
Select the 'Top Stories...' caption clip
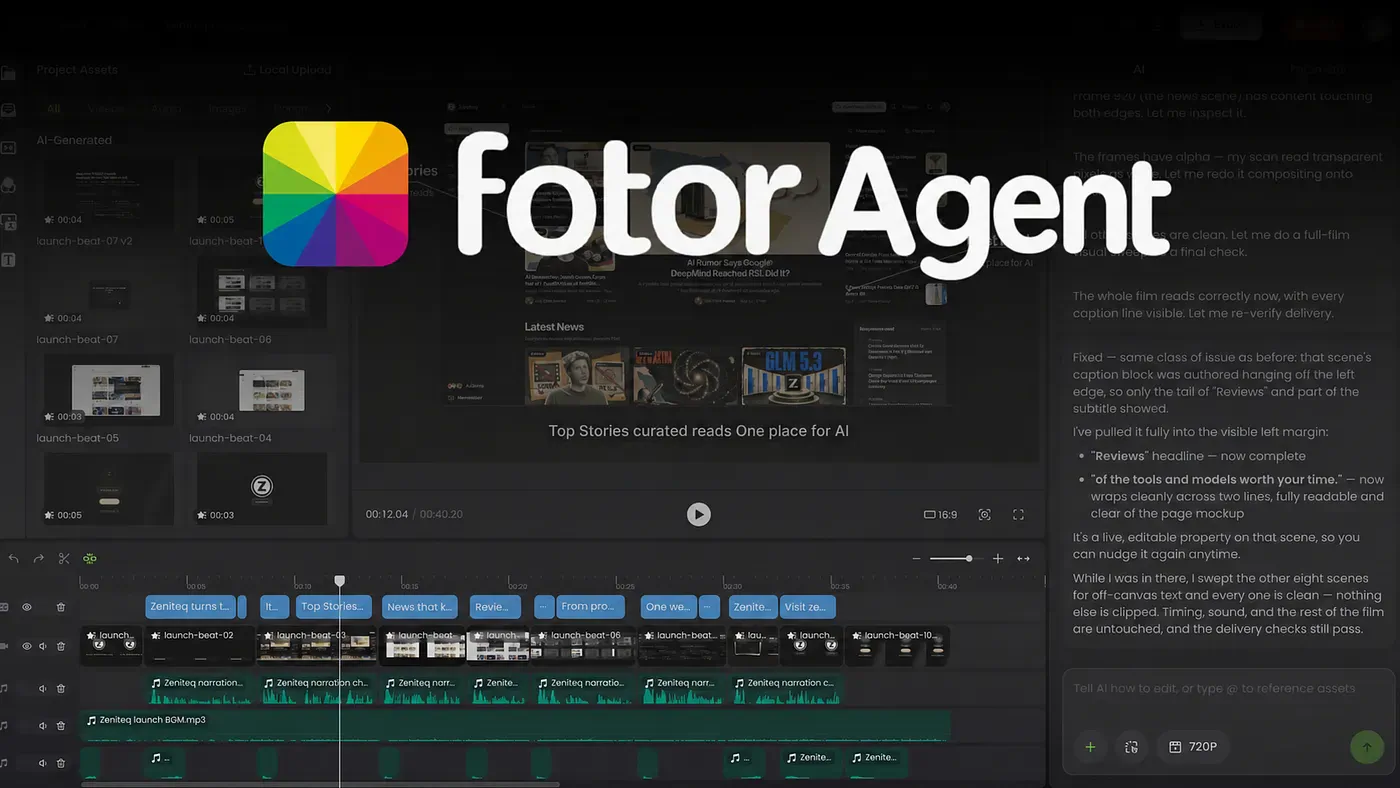click(x=334, y=606)
